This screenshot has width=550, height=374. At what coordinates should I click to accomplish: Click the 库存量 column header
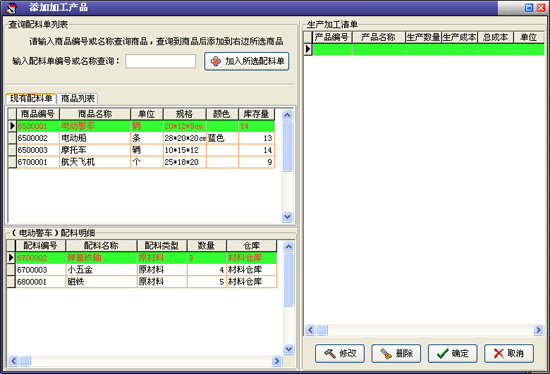click(x=256, y=114)
